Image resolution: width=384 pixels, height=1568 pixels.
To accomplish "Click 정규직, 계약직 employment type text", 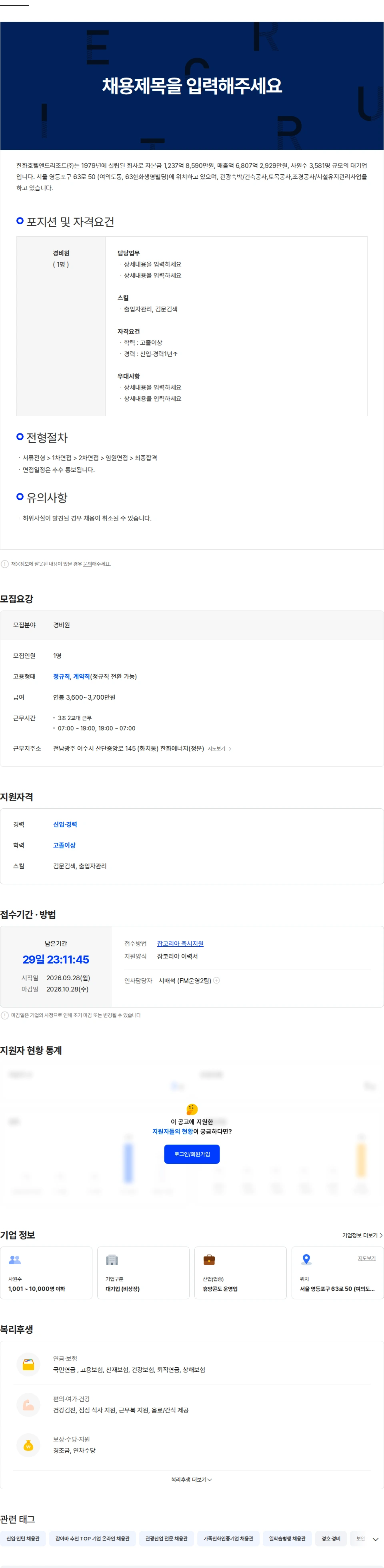I will pyautogui.click(x=71, y=676).
